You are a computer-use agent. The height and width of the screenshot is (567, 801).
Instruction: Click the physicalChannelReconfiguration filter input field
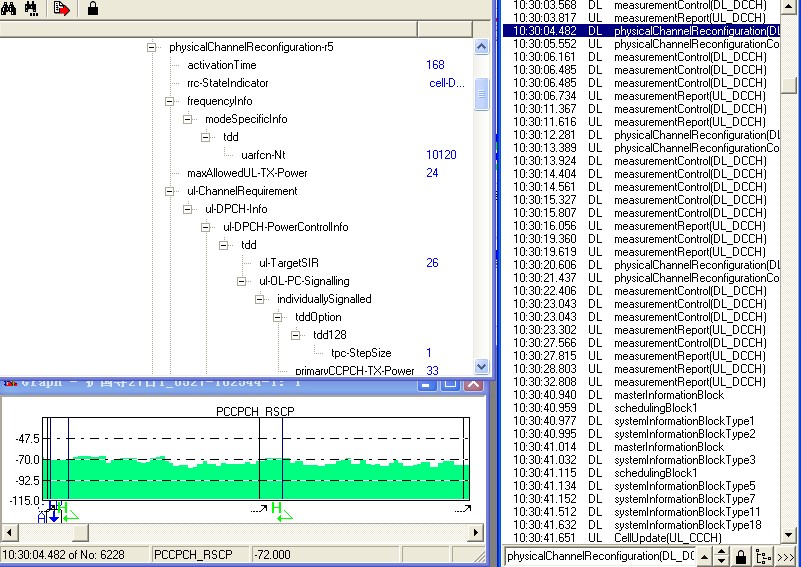coord(600,556)
